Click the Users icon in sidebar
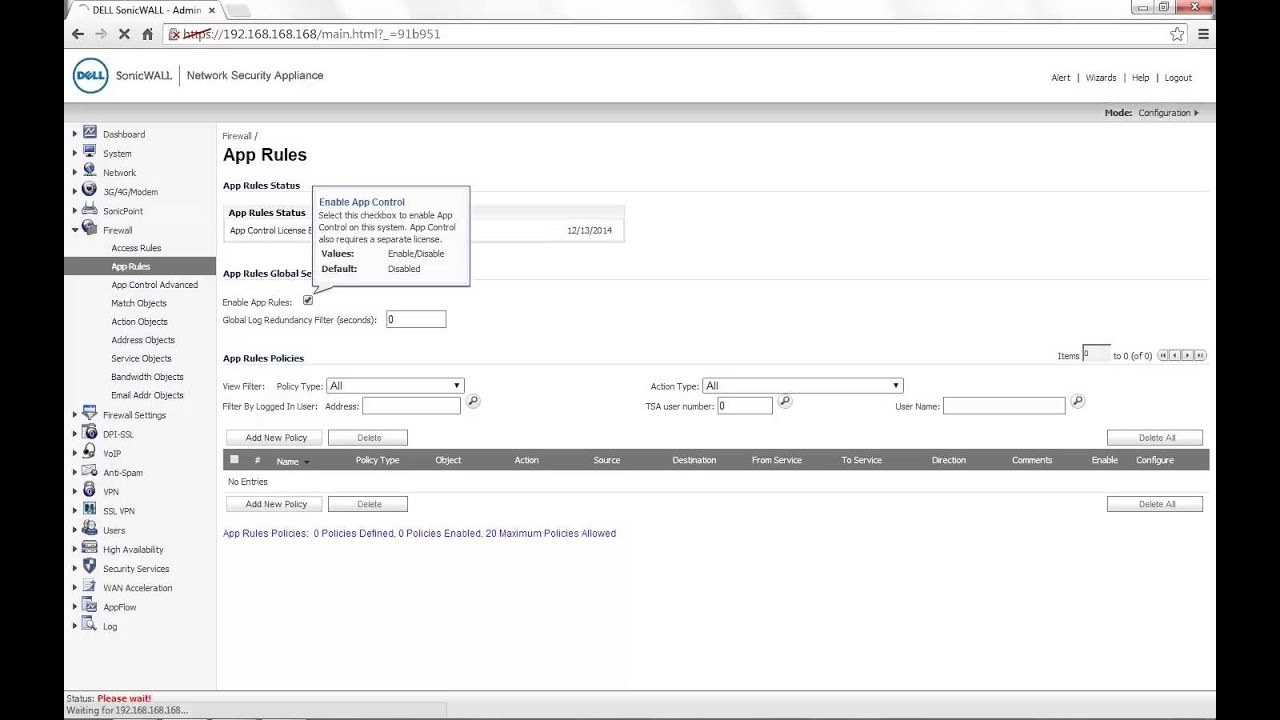 [90, 529]
